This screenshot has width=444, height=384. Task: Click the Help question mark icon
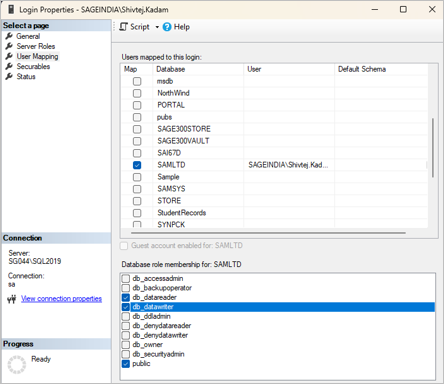pos(167,27)
